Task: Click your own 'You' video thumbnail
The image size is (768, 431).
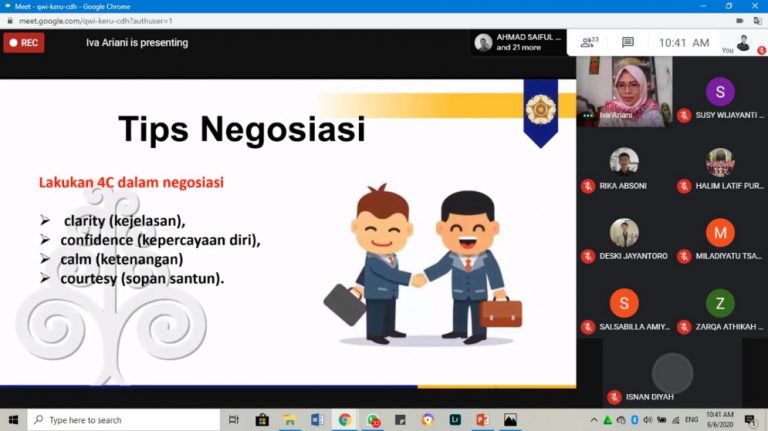Action: pyautogui.click(x=743, y=43)
